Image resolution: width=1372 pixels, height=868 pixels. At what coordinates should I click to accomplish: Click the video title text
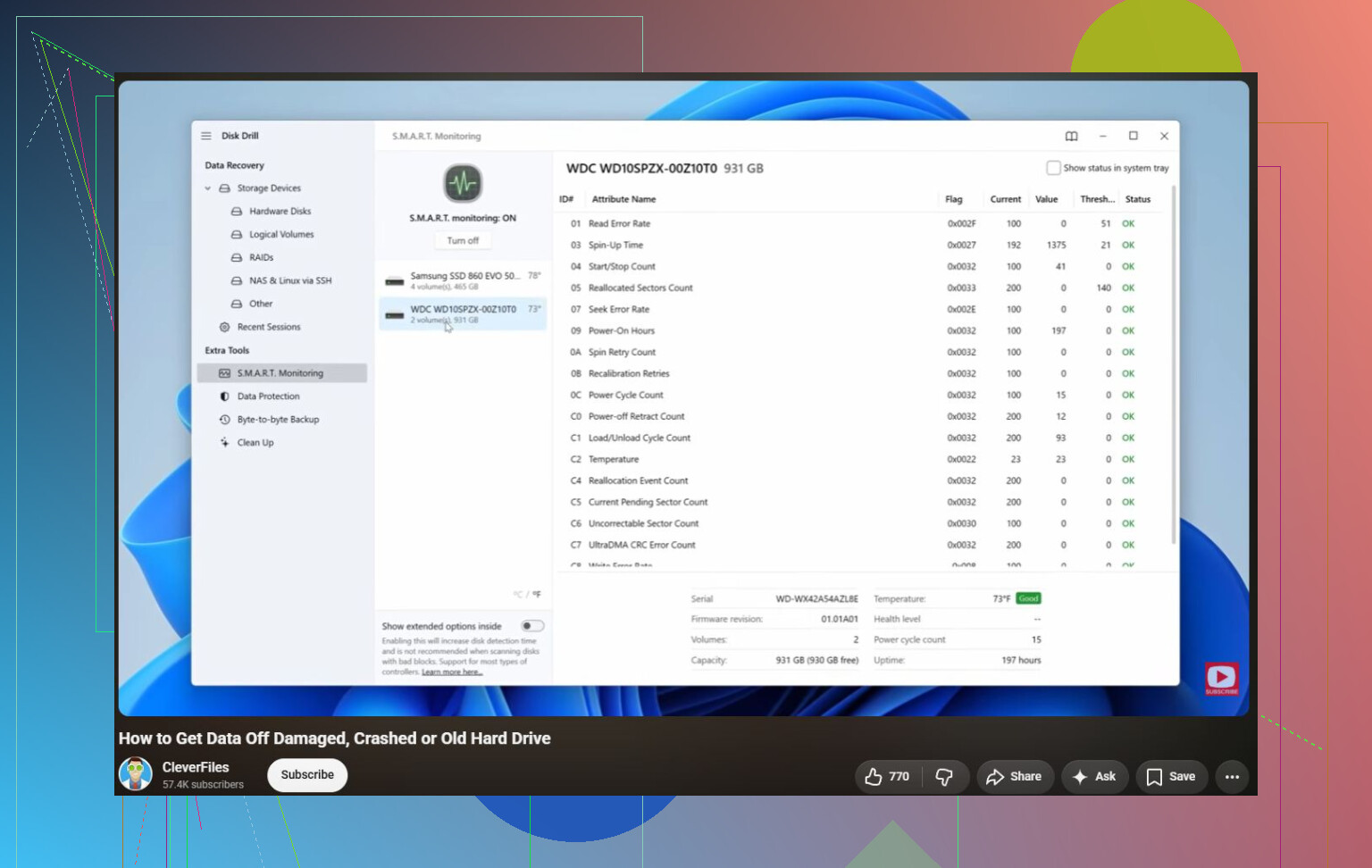(334, 739)
